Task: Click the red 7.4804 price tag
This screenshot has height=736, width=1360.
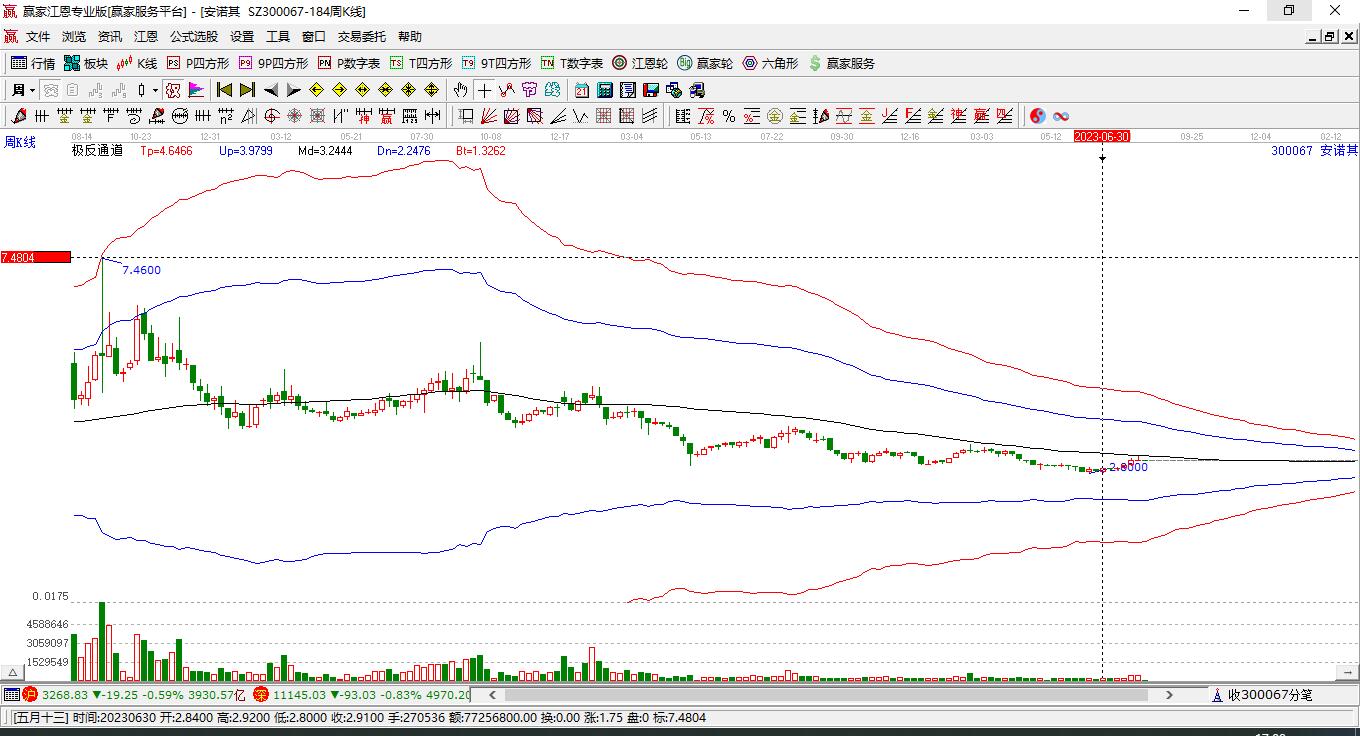Action: pos(36,257)
